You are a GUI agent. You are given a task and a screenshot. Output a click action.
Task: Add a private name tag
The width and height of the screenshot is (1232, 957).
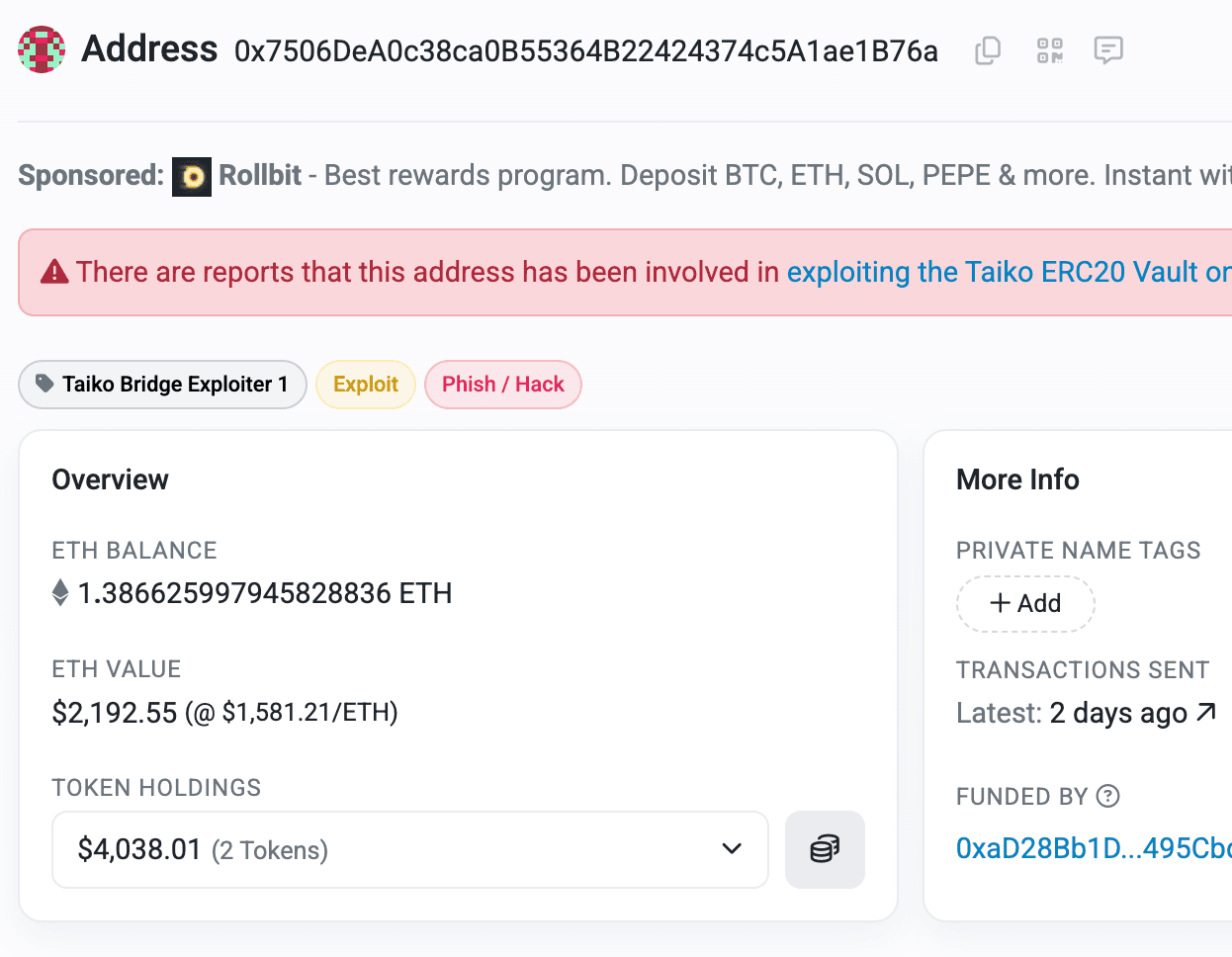tap(1025, 603)
